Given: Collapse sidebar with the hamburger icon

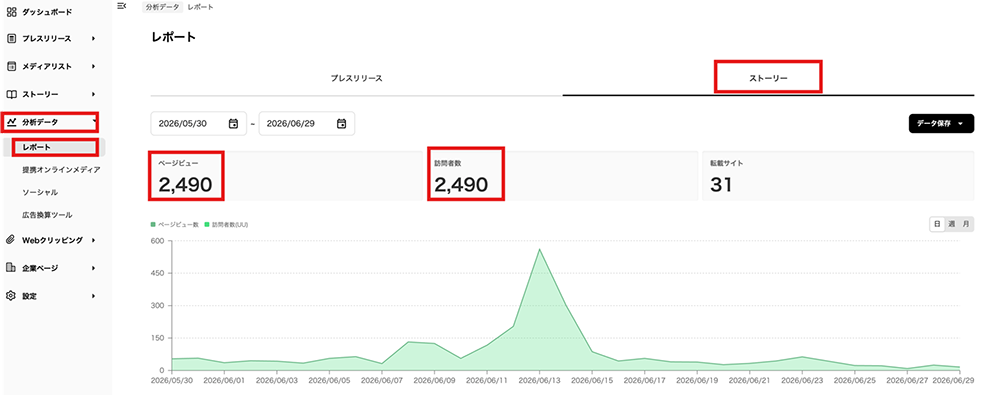Looking at the screenshot, I should point(122,6).
